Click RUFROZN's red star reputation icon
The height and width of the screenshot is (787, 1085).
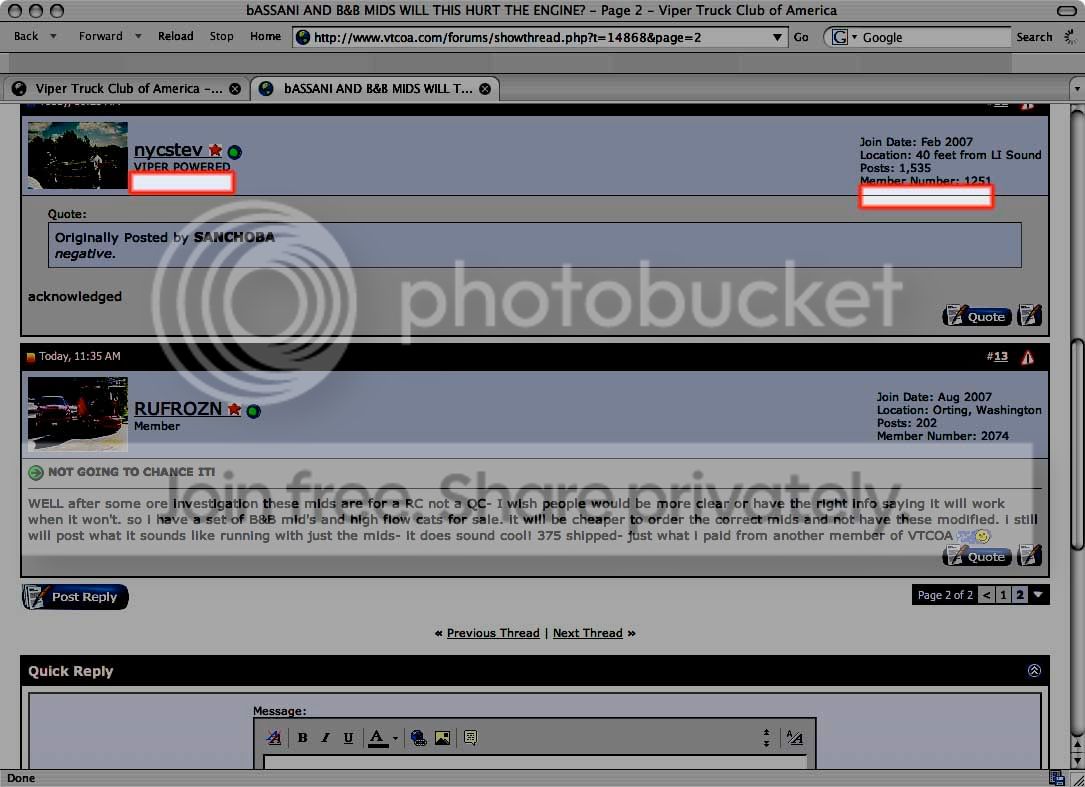point(235,409)
